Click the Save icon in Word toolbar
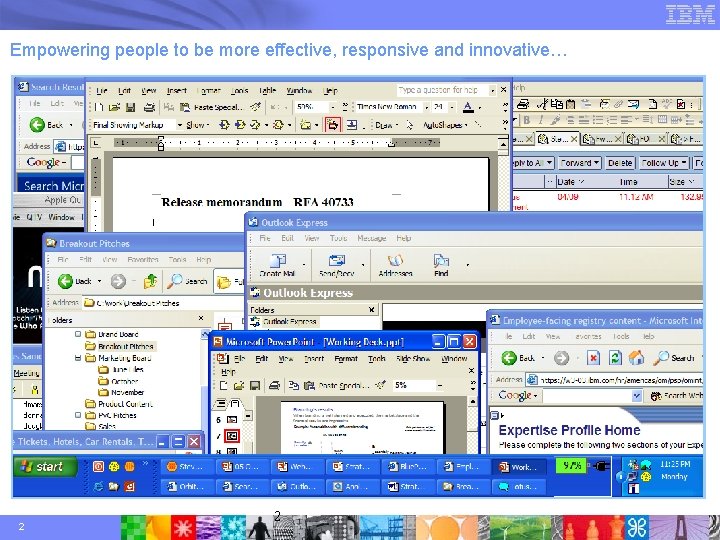Image resolution: width=720 pixels, height=540 pixels. tap(130, 107)
